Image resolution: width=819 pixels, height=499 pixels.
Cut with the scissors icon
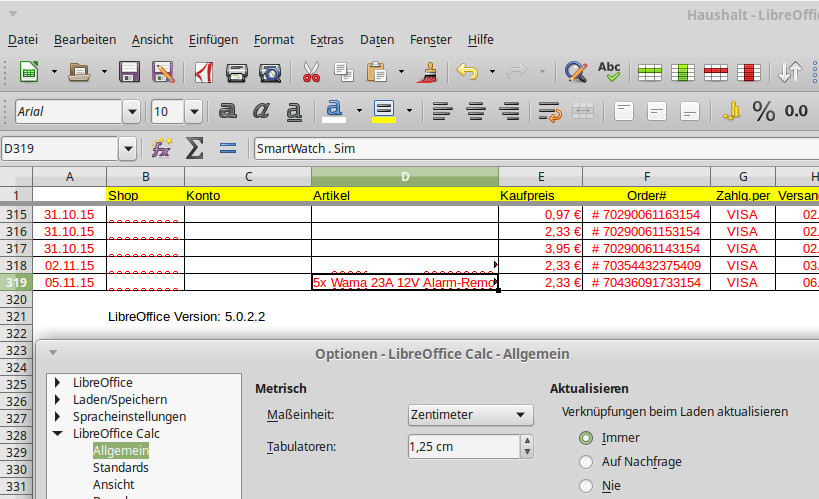coord(311,72)
